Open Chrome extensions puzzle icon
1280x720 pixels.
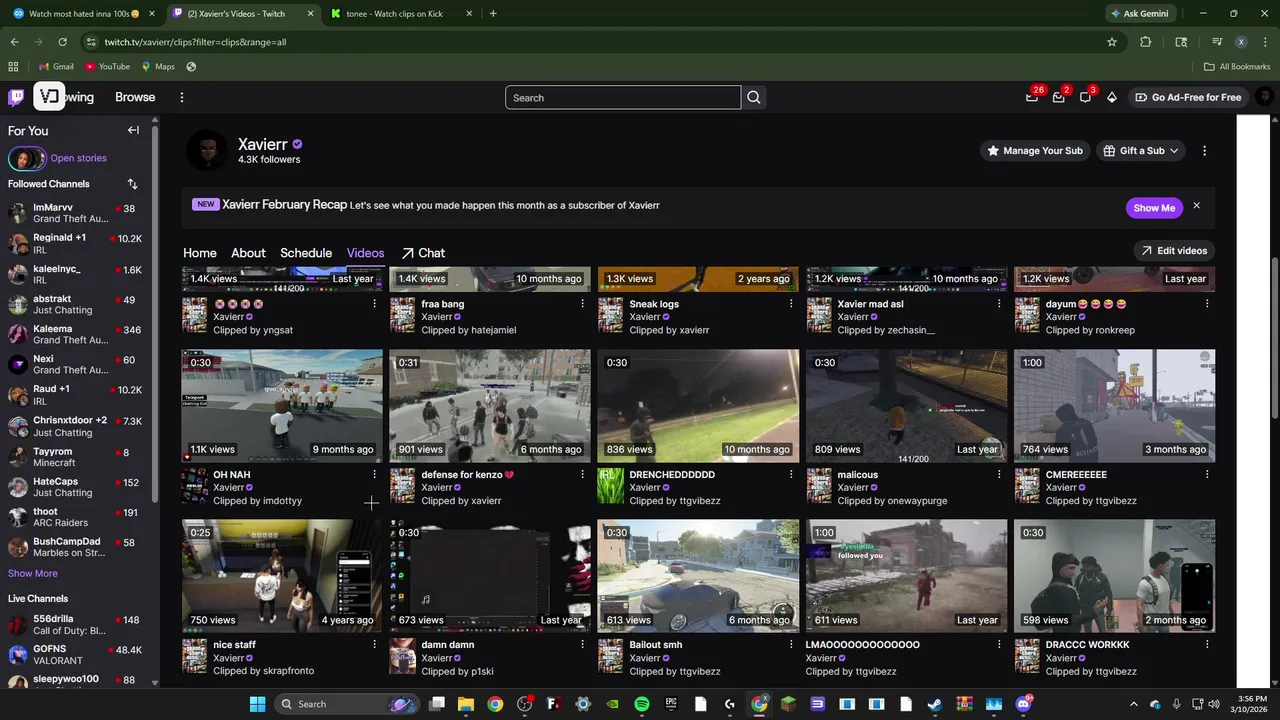pyautogui.click(x=1146, y=42)
